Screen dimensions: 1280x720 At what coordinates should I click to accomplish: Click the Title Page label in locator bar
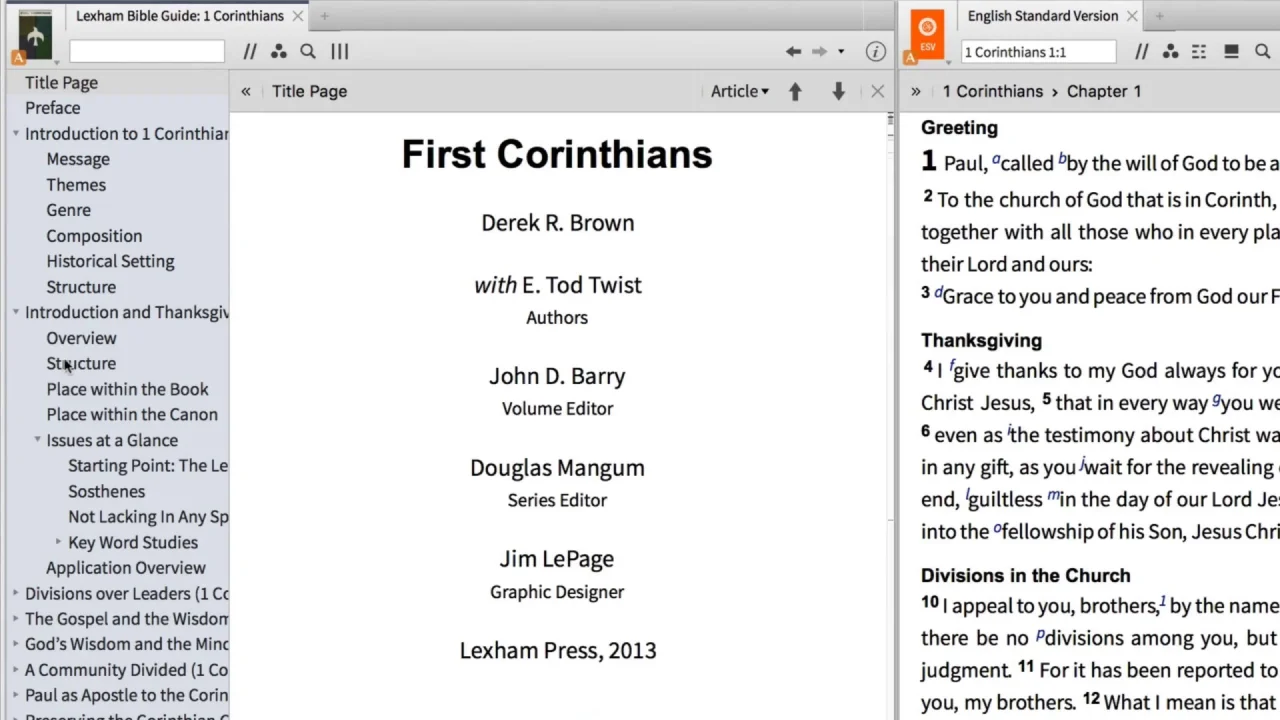(309, 91)
